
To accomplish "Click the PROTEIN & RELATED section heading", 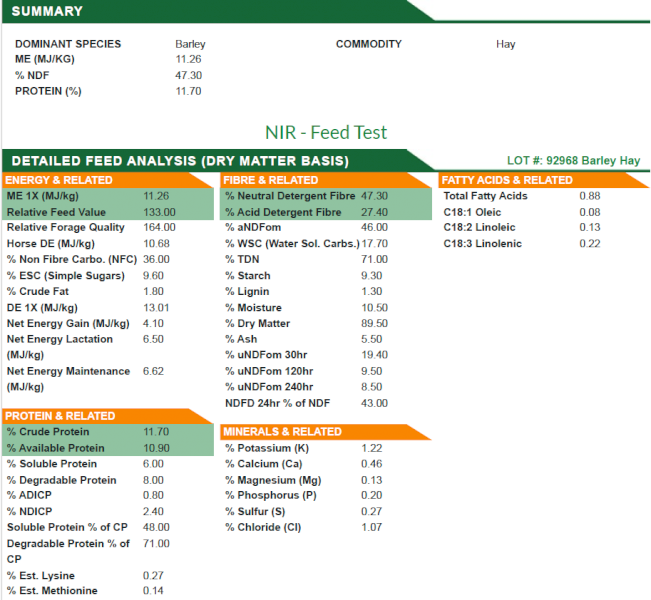I will coord(61,416).
